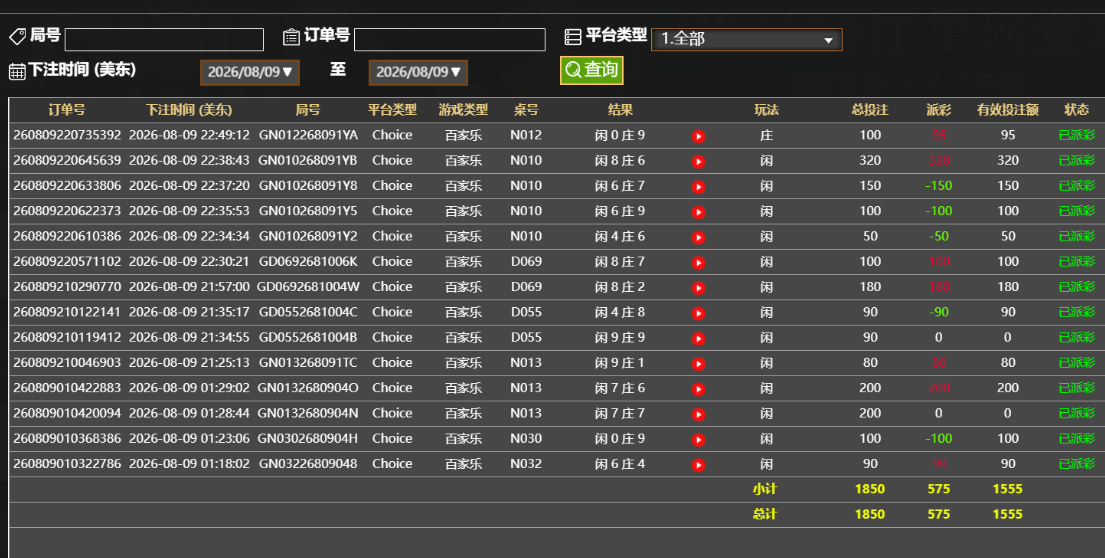The image size is (1105, 558).
Task: Click 玩法 value 庄 in first row
Action: [767, 135]
